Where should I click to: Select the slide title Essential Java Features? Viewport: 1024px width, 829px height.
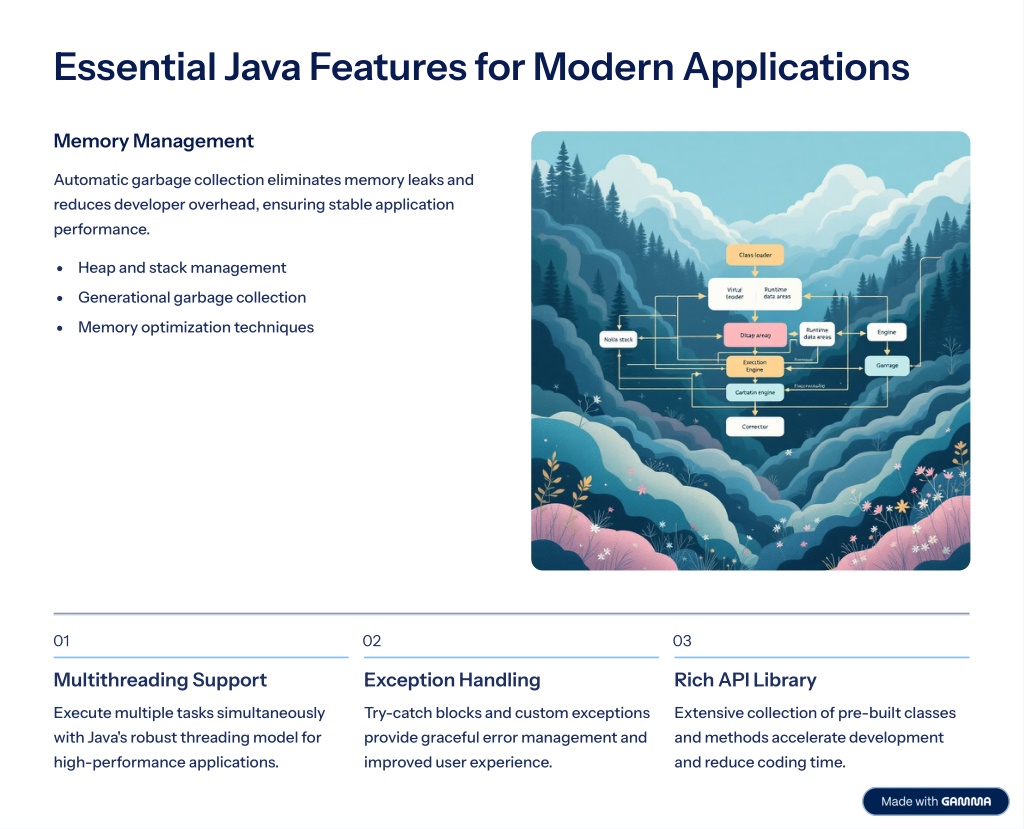(481, 67)
